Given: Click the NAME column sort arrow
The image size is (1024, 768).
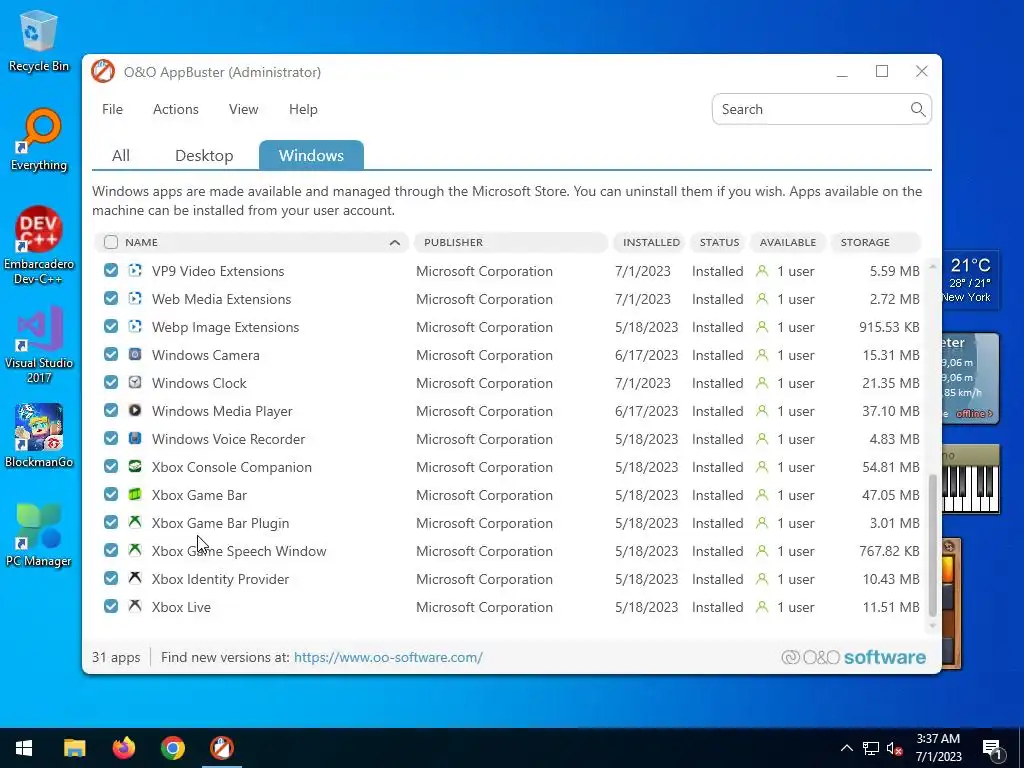Looking at the screenshot, I should 394,242.
